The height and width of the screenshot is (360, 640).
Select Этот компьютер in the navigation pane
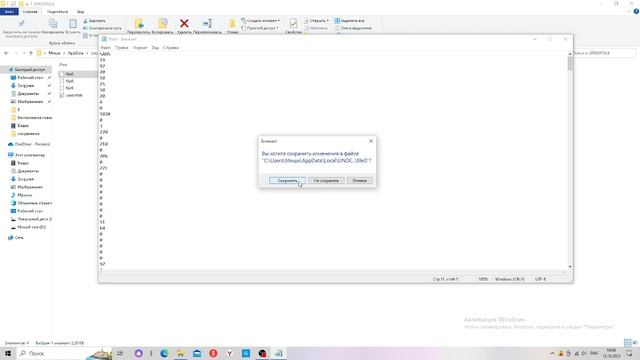coord(27,155)
